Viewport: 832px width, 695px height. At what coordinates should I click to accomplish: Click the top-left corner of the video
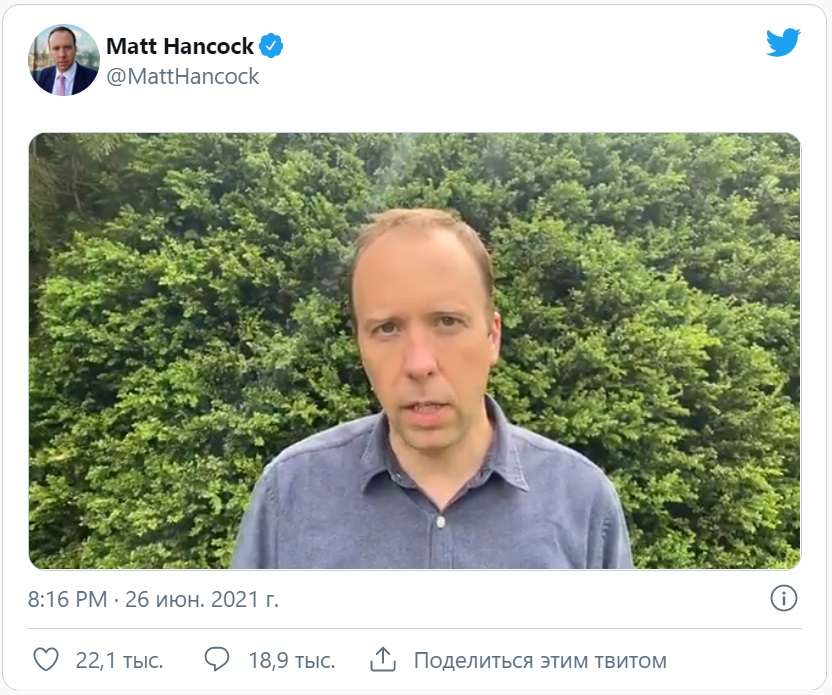[x=37, y=141]
